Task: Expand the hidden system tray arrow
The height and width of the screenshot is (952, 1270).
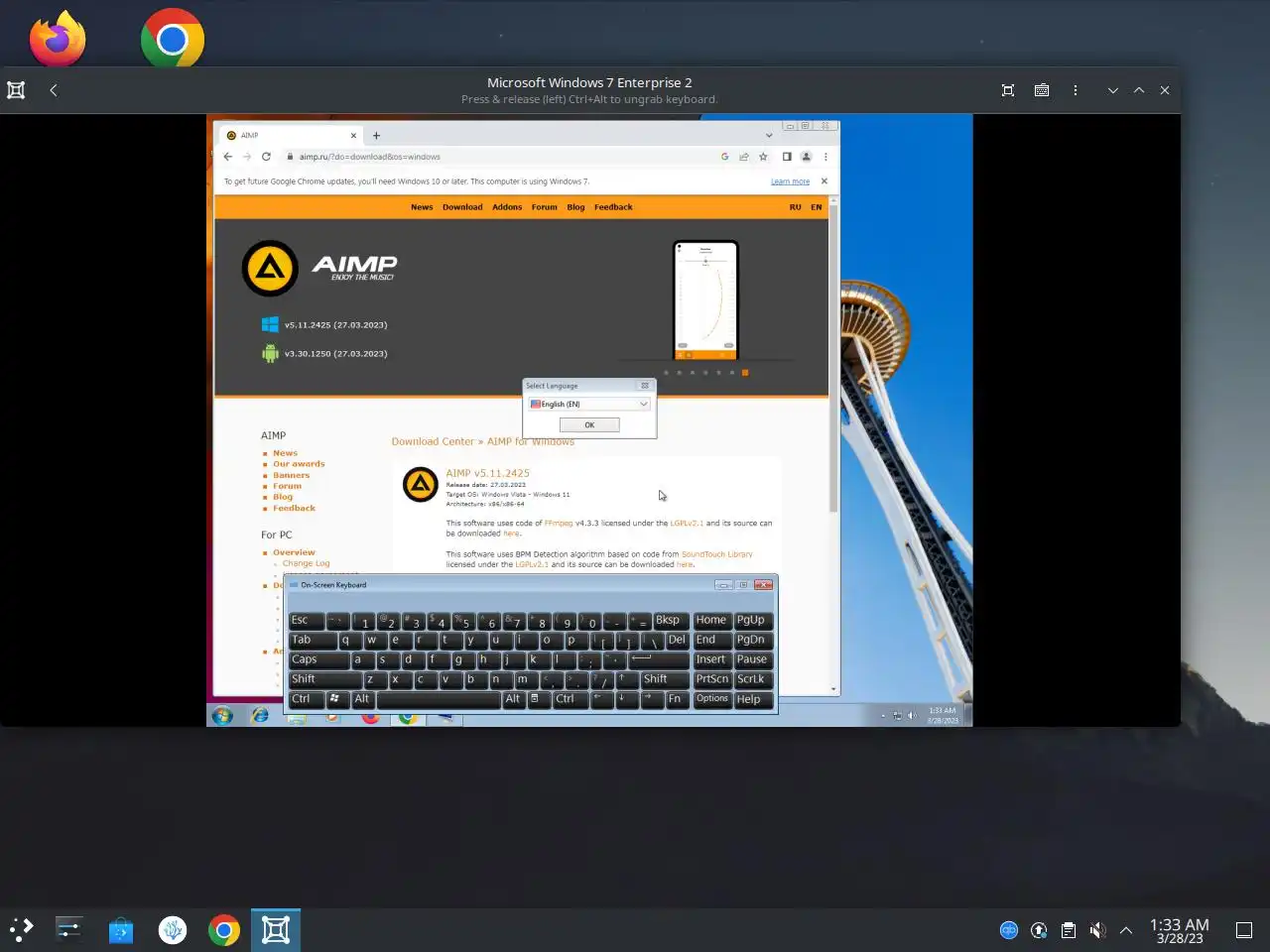Action: (1126, 930)
